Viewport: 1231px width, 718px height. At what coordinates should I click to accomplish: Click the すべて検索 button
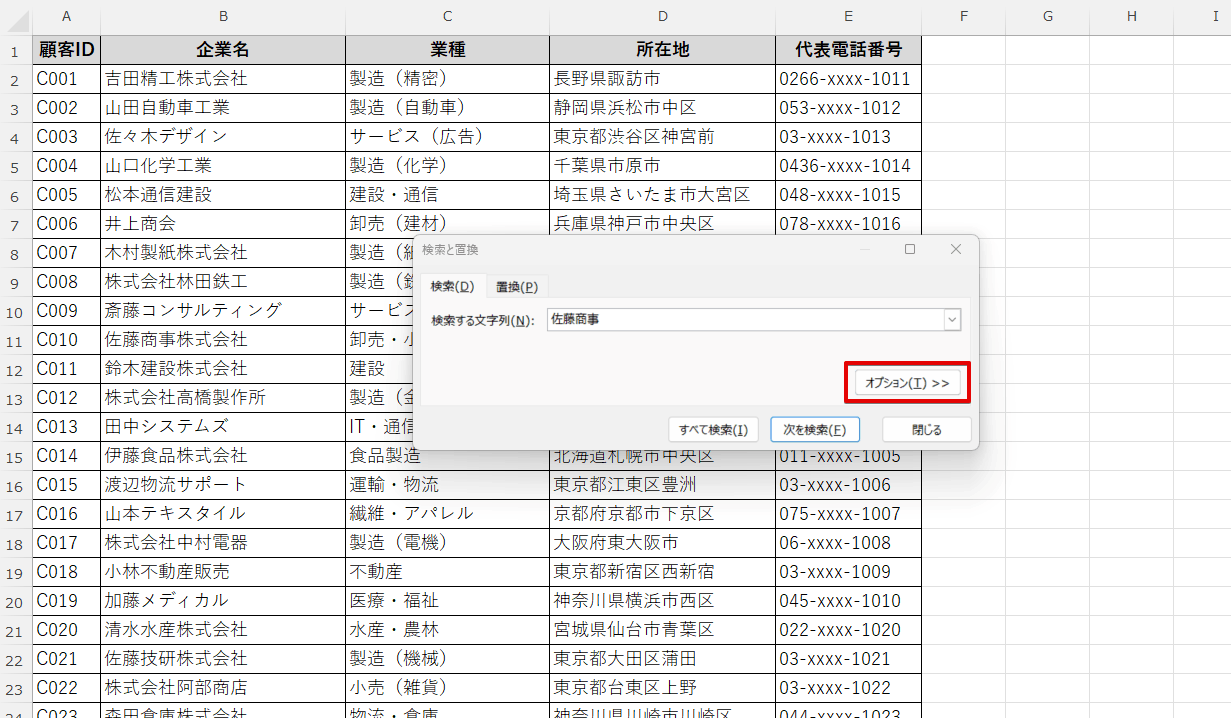click(713, 430)
